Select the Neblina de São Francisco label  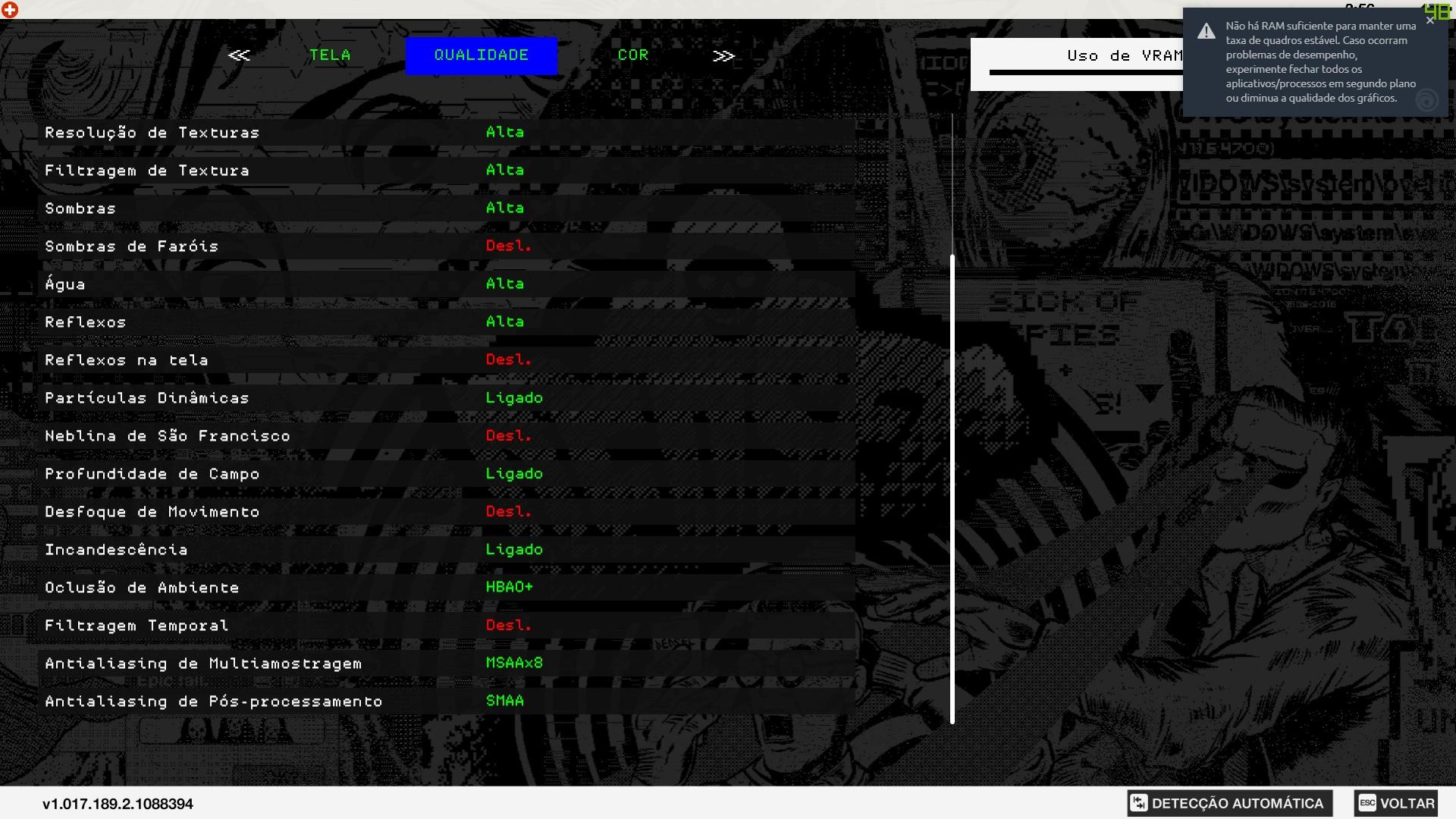tap(168, 436)
